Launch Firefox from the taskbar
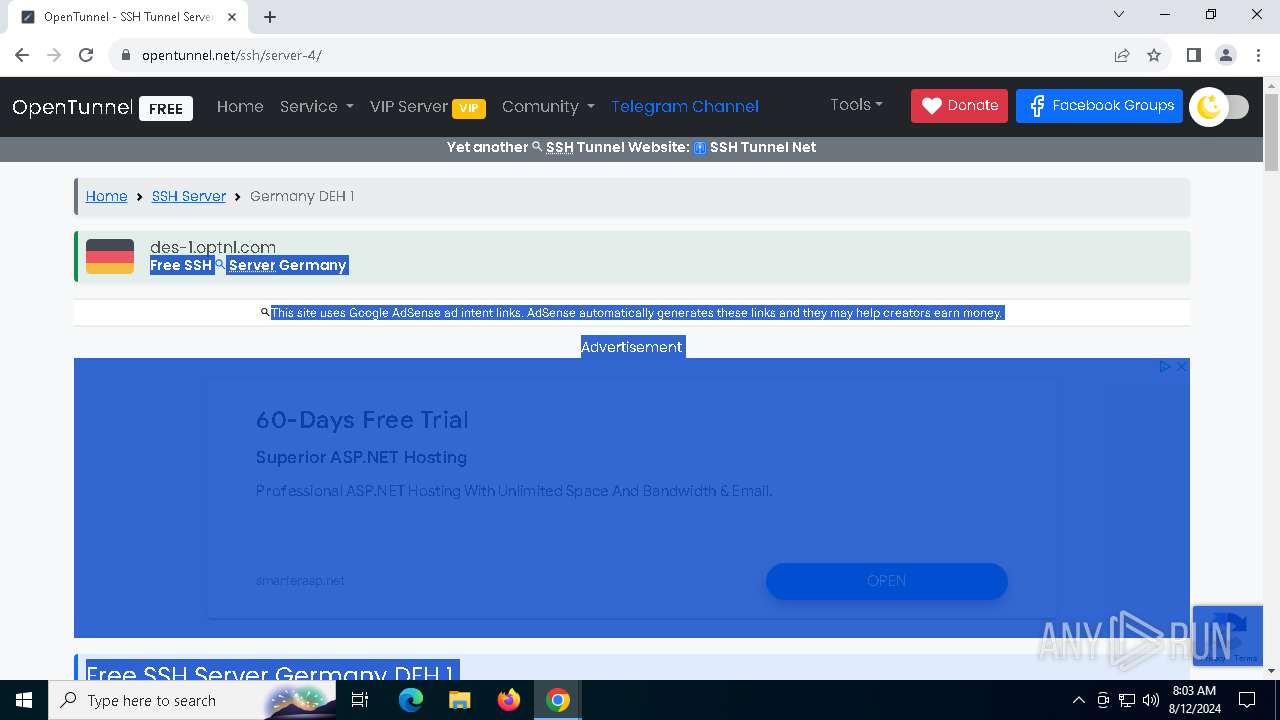The width and height of the screenshot is (1280, 720). tap(508, 700)
